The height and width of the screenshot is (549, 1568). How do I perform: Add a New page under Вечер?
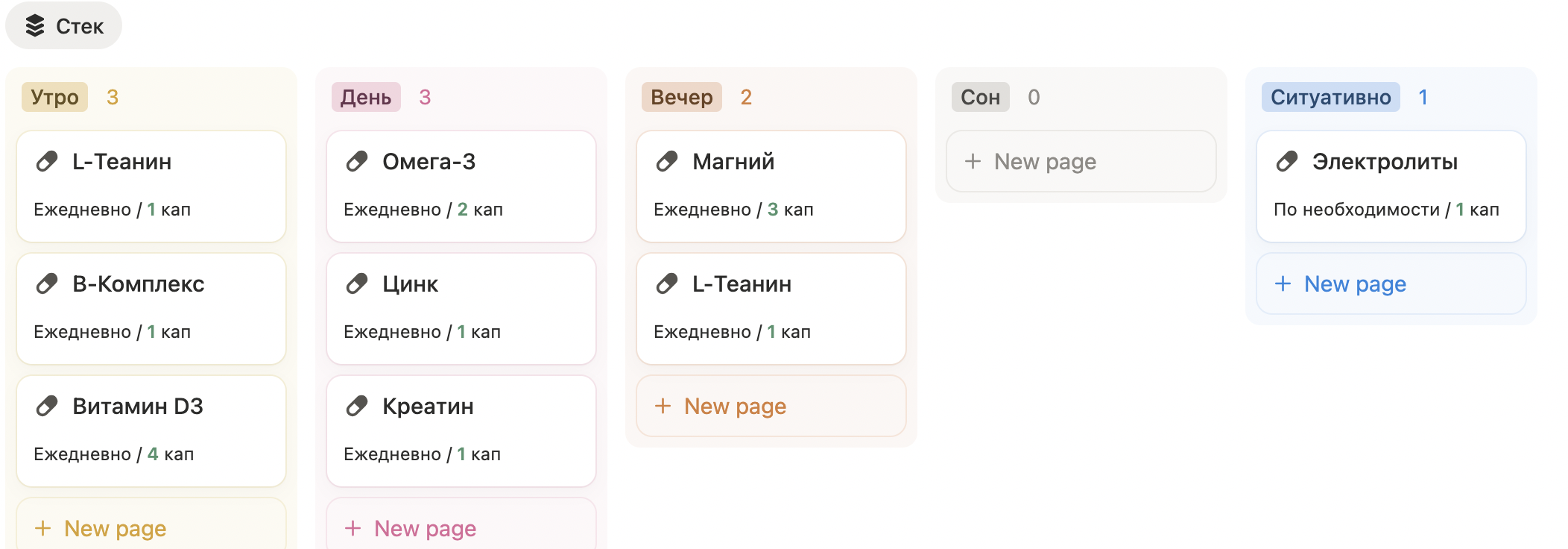coord(771,406)
